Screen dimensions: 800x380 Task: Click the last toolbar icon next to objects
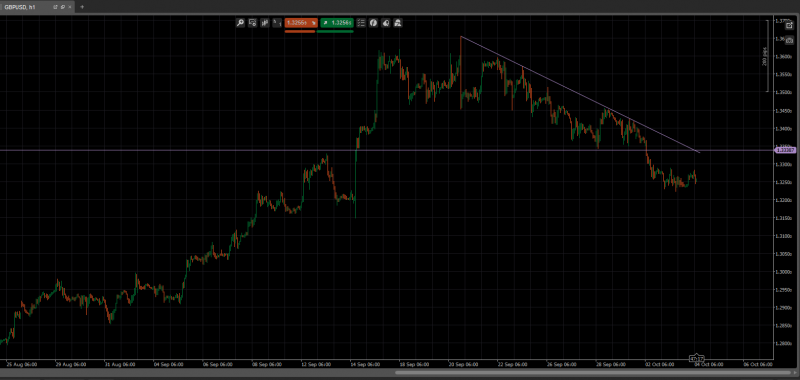(398, 23)
